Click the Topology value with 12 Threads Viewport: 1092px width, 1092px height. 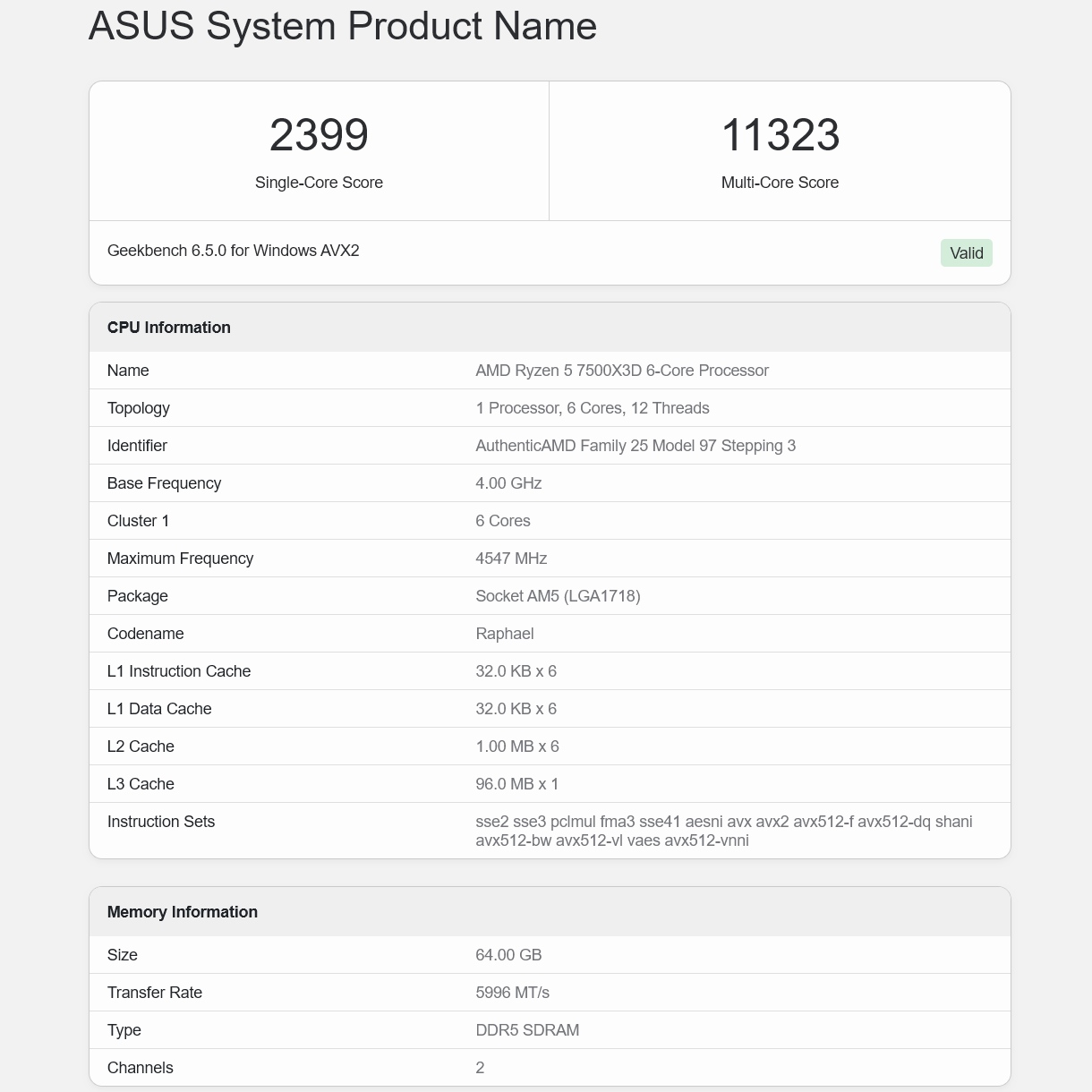click(592, 408)
